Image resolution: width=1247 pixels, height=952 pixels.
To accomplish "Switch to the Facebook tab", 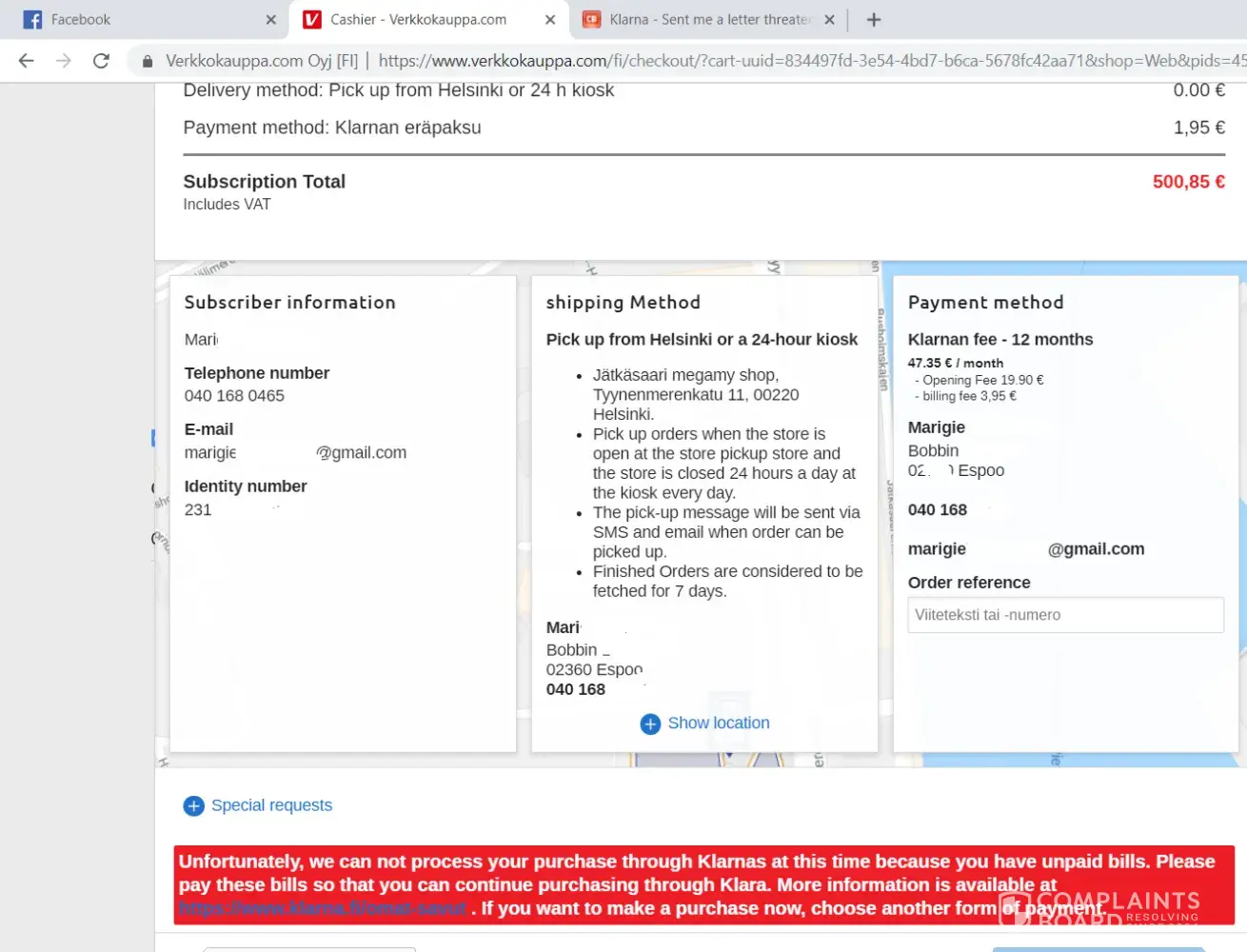I will point(143,19).
